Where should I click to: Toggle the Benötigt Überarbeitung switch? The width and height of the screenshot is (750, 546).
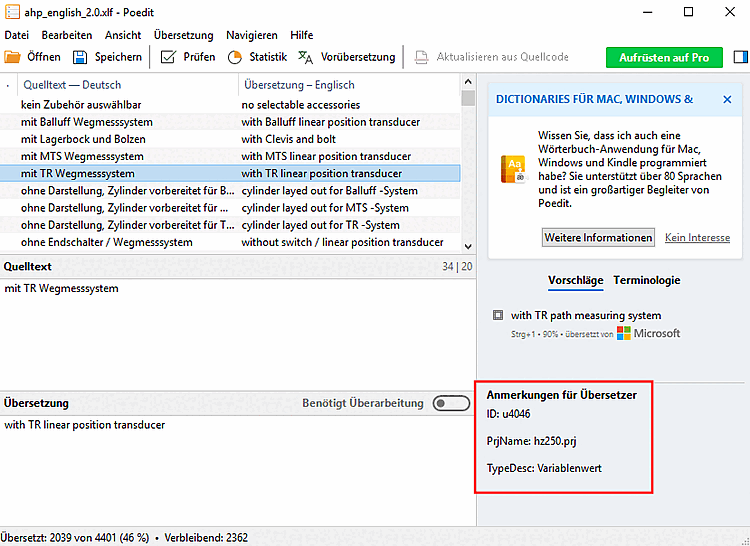[x=451, y=403]
